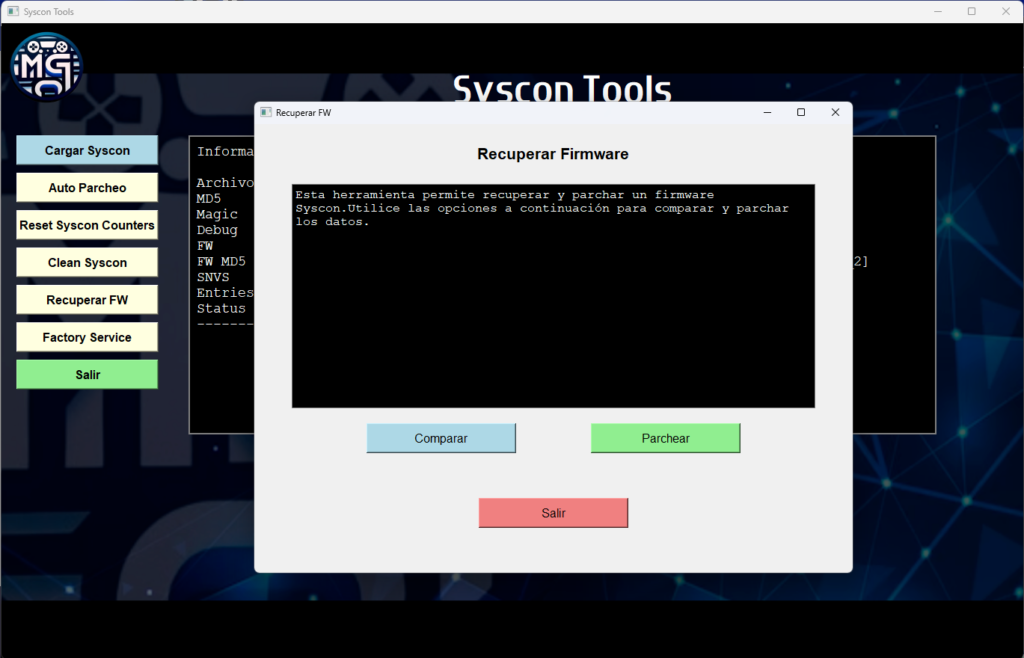1024x658 pixels.
Task: Click the MG logo in the top-left corner
Action: click(x=46, y=66)
